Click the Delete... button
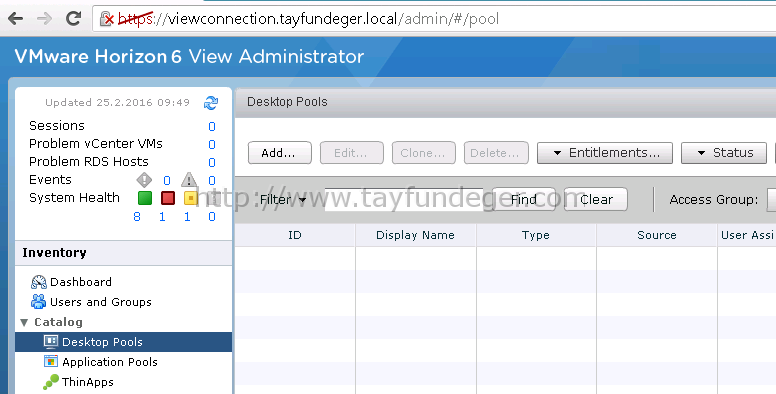 pyautogui.click(x=496, y=153)
